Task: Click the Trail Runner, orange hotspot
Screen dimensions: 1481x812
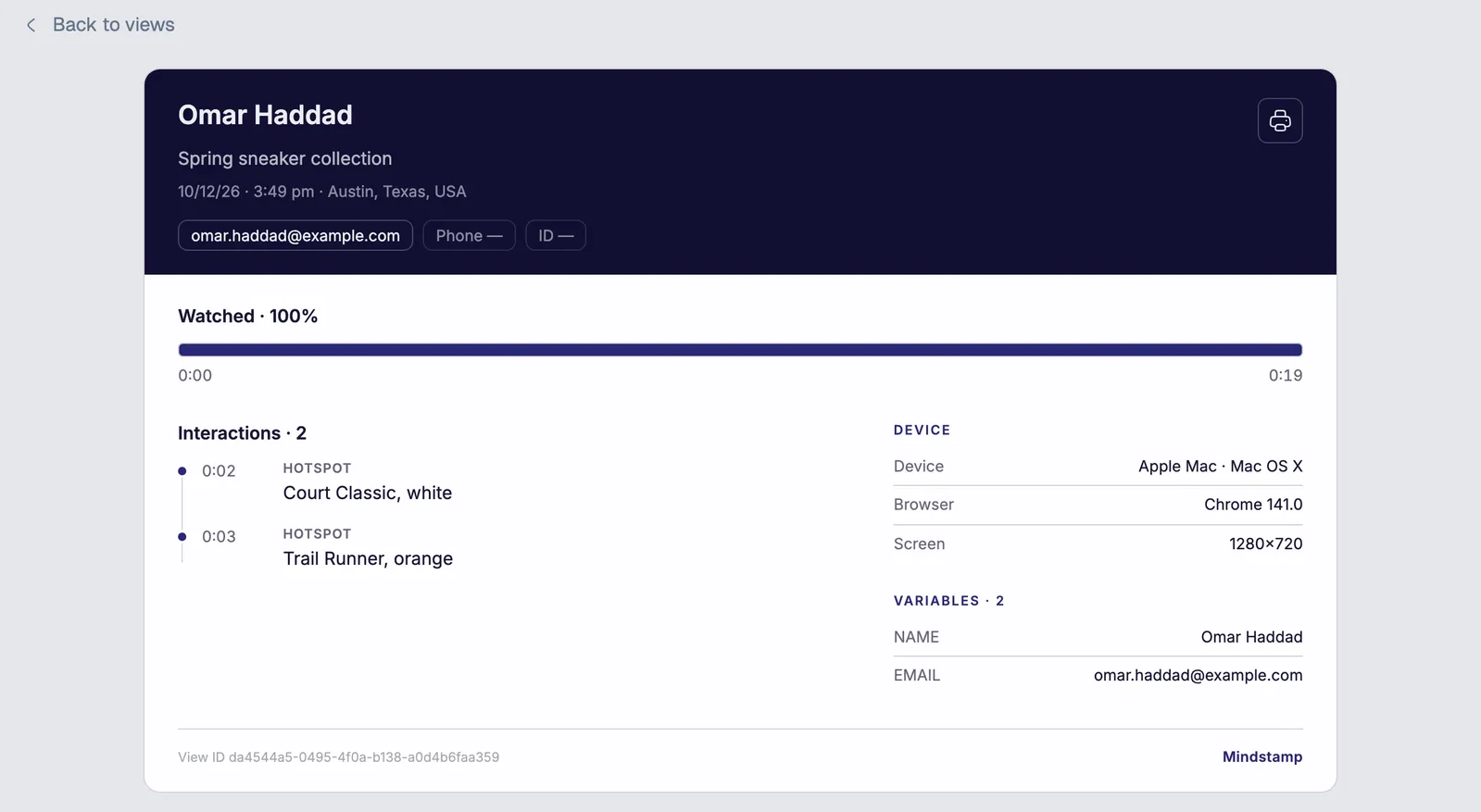Action: click(x=368, y=558)
